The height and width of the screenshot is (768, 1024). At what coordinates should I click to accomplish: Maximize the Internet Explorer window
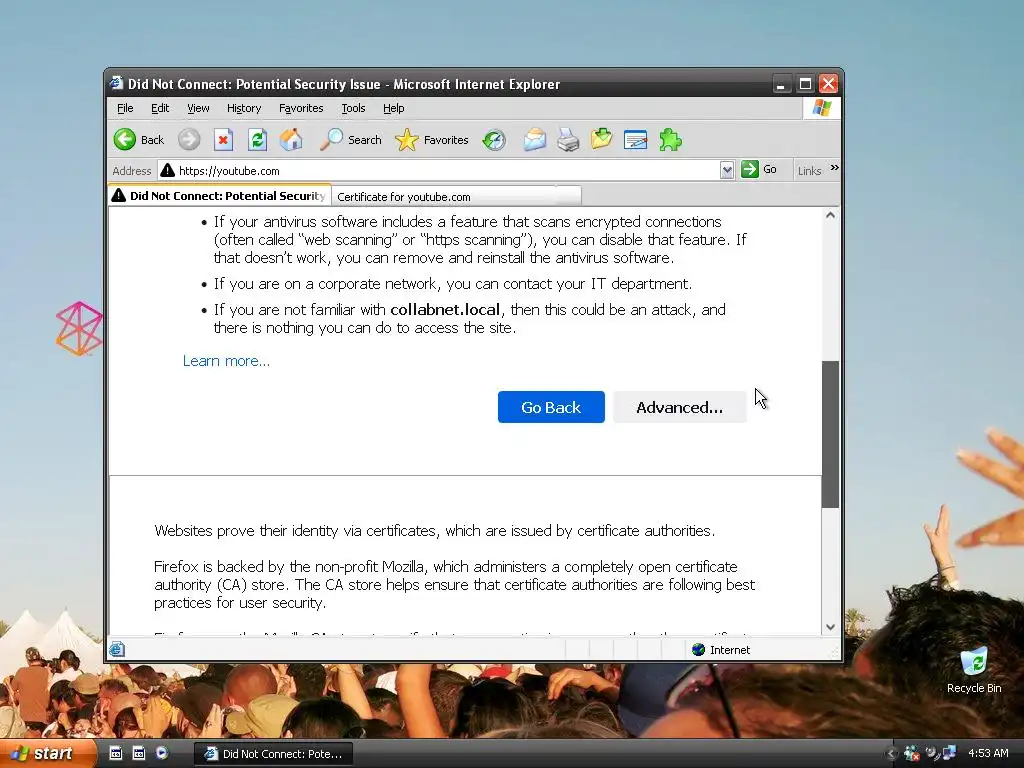click(805, 84)
